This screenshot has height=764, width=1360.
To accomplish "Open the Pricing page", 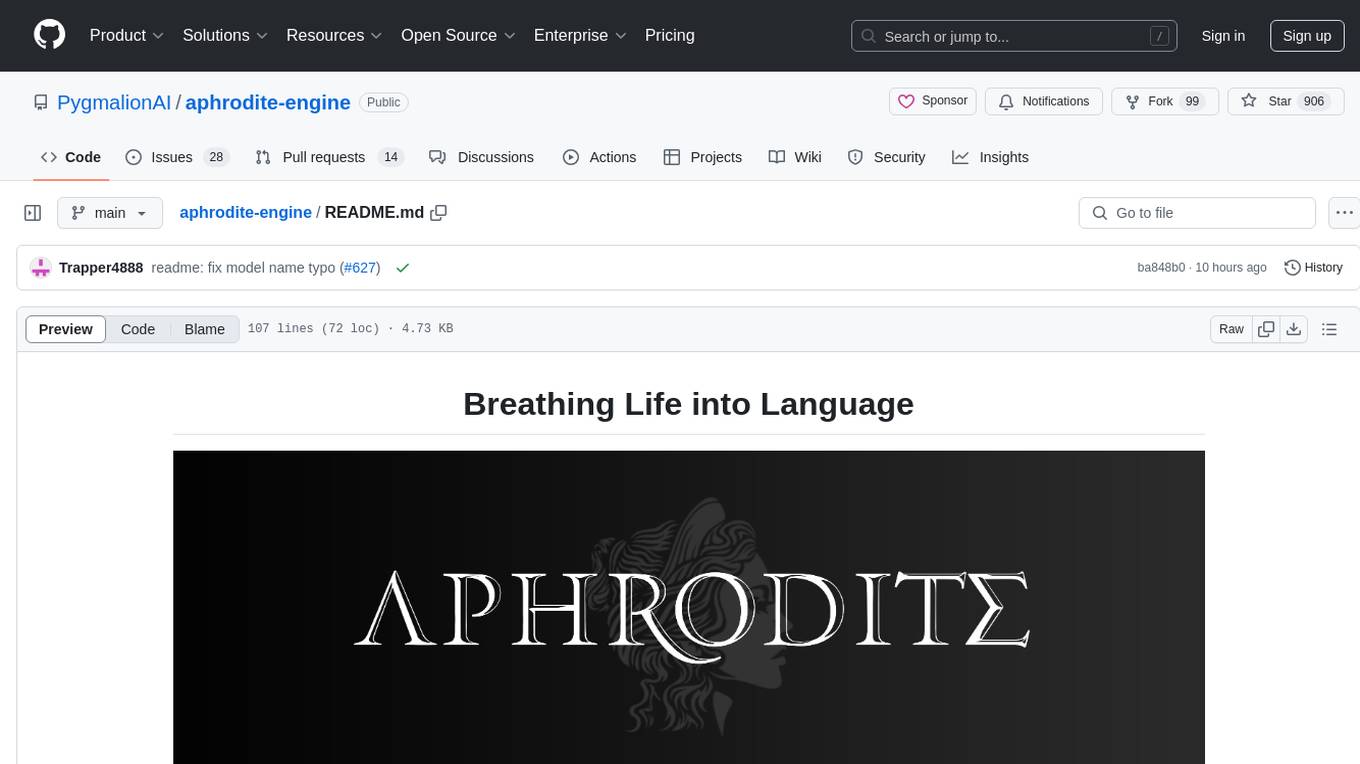I will tap(670, 35).
